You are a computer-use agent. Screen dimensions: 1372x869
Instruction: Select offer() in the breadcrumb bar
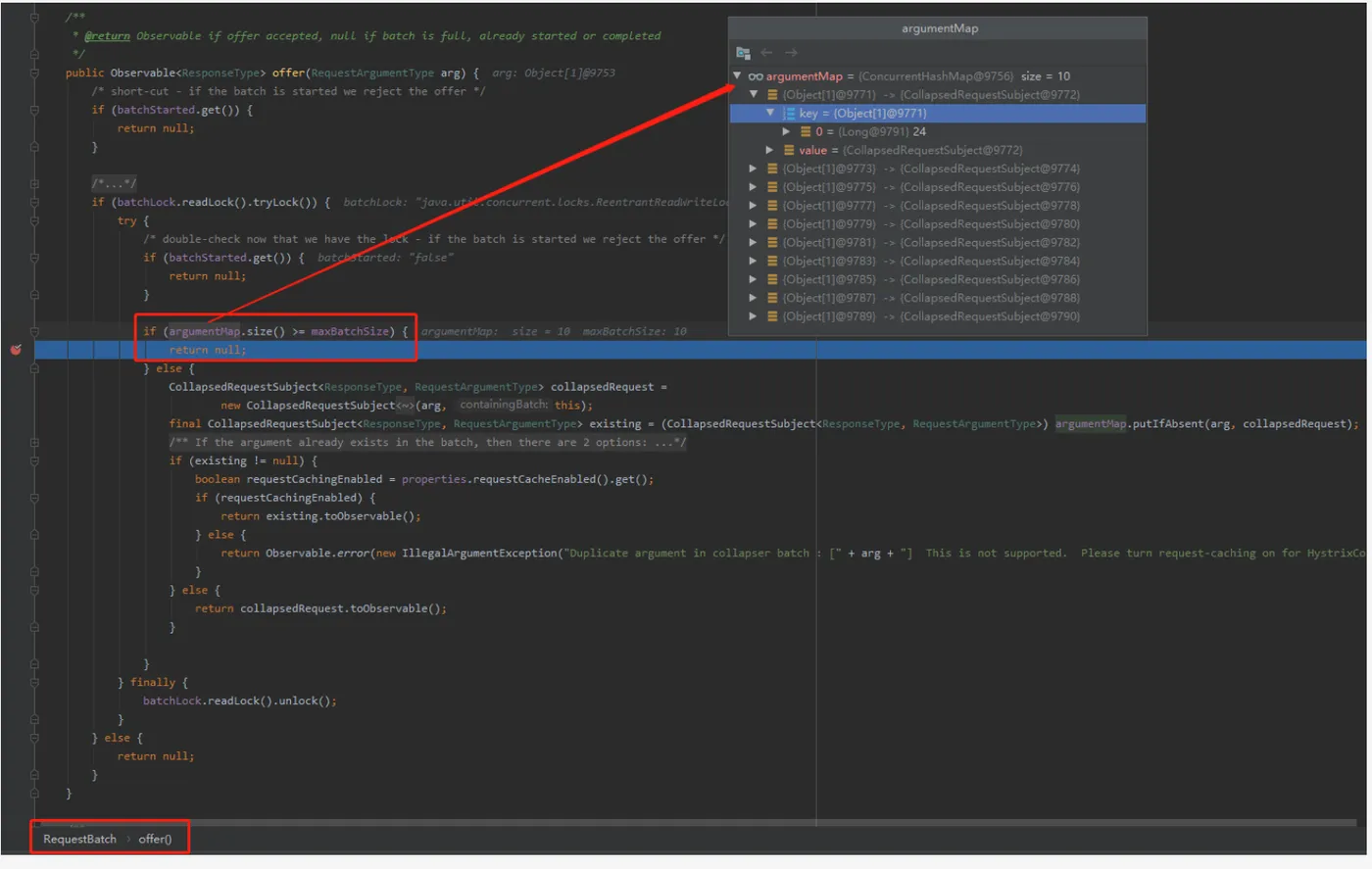pos(155,840)
